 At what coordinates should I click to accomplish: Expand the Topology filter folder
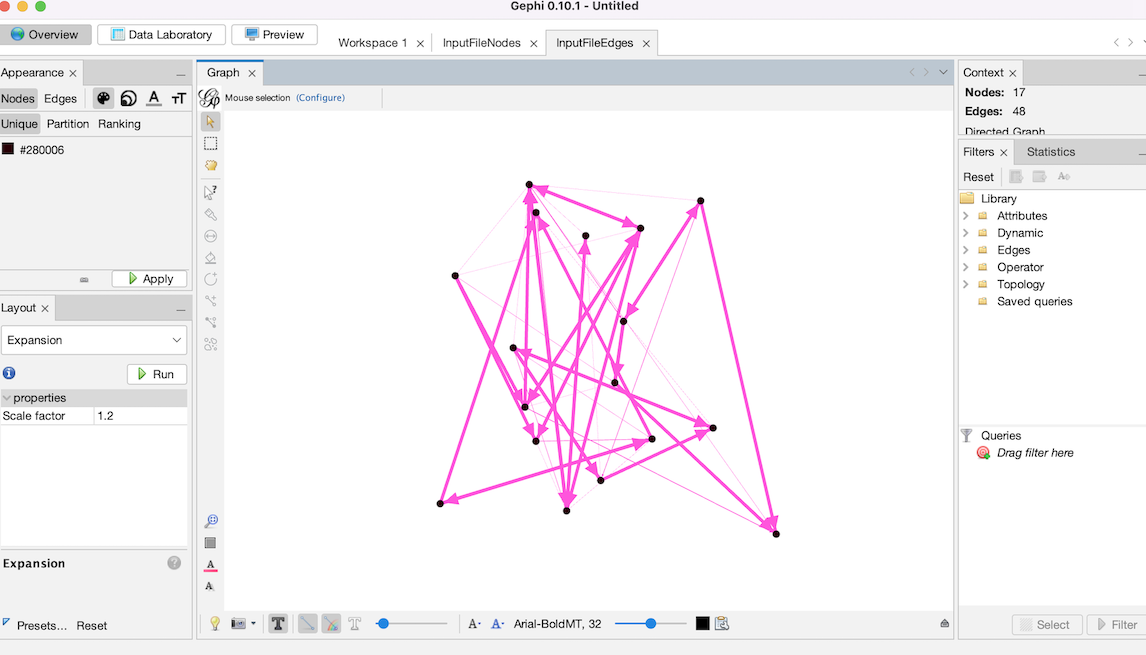coord(966,284)
